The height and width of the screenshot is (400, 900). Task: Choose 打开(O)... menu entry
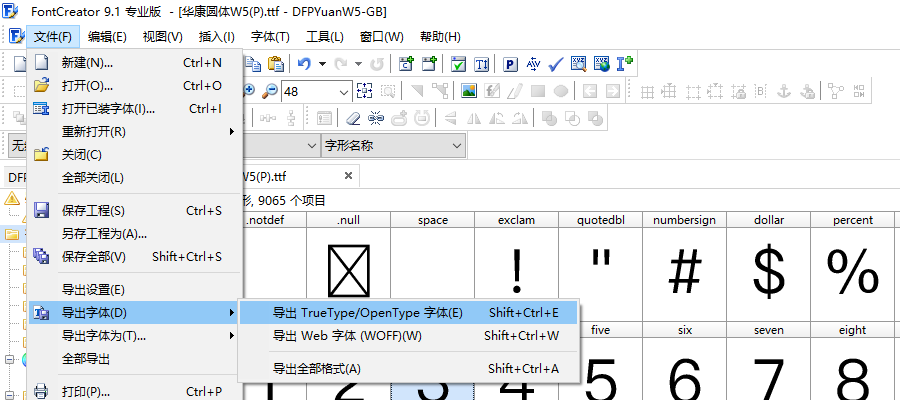pyautogui.click(x=135, y=86)
